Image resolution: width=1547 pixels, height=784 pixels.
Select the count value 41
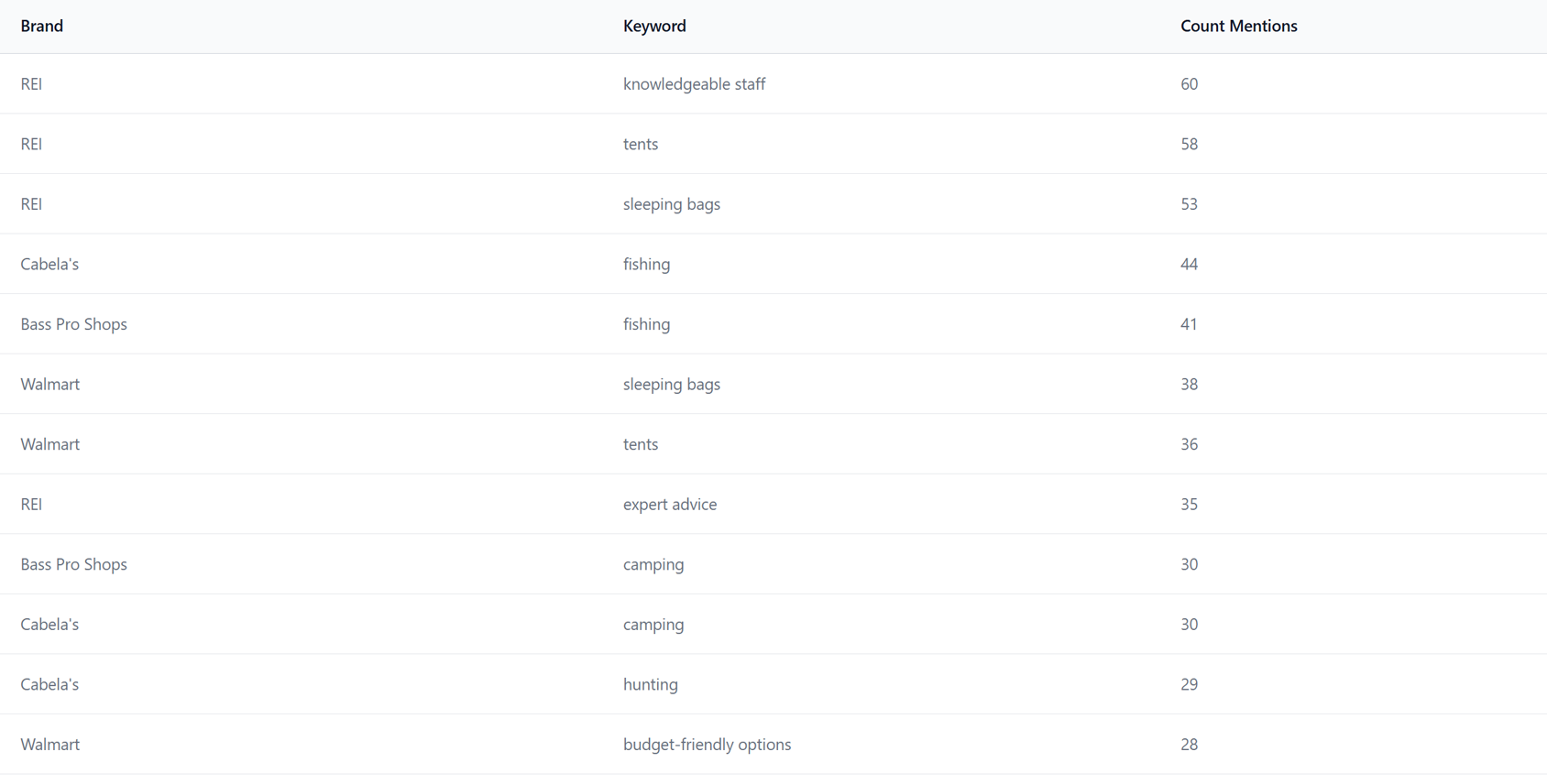point(1189,324)
